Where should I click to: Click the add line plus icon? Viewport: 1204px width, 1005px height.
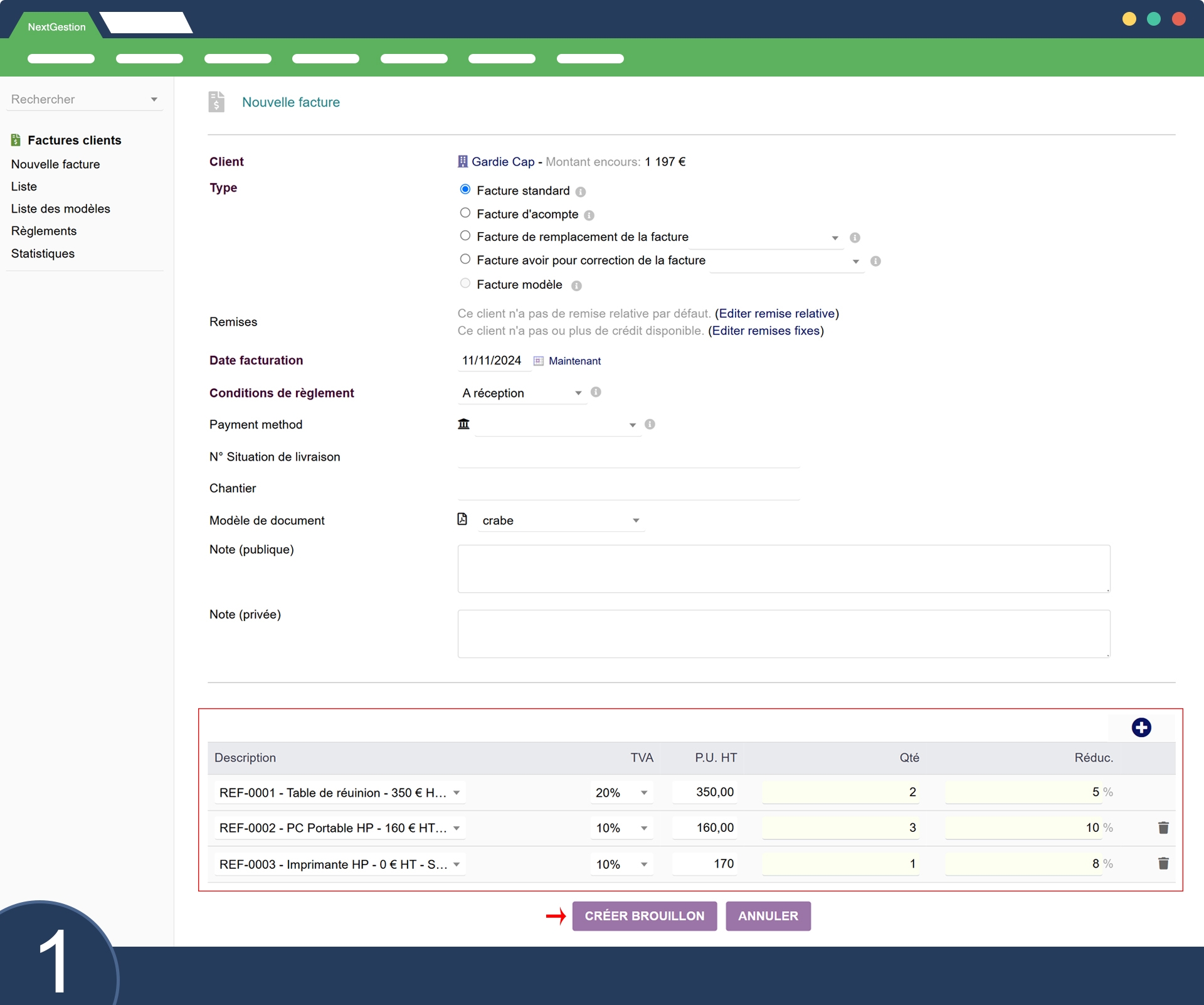click(1141, 728)
